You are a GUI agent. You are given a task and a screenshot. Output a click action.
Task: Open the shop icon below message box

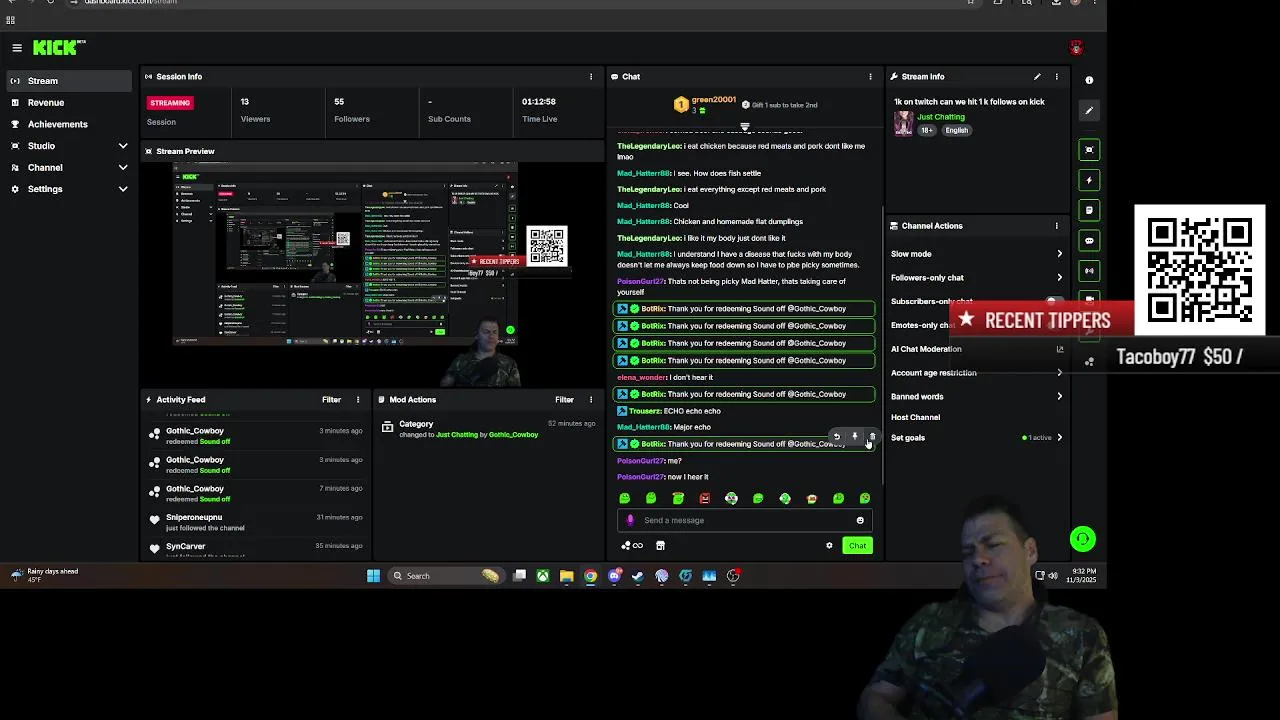click(660, 545)
